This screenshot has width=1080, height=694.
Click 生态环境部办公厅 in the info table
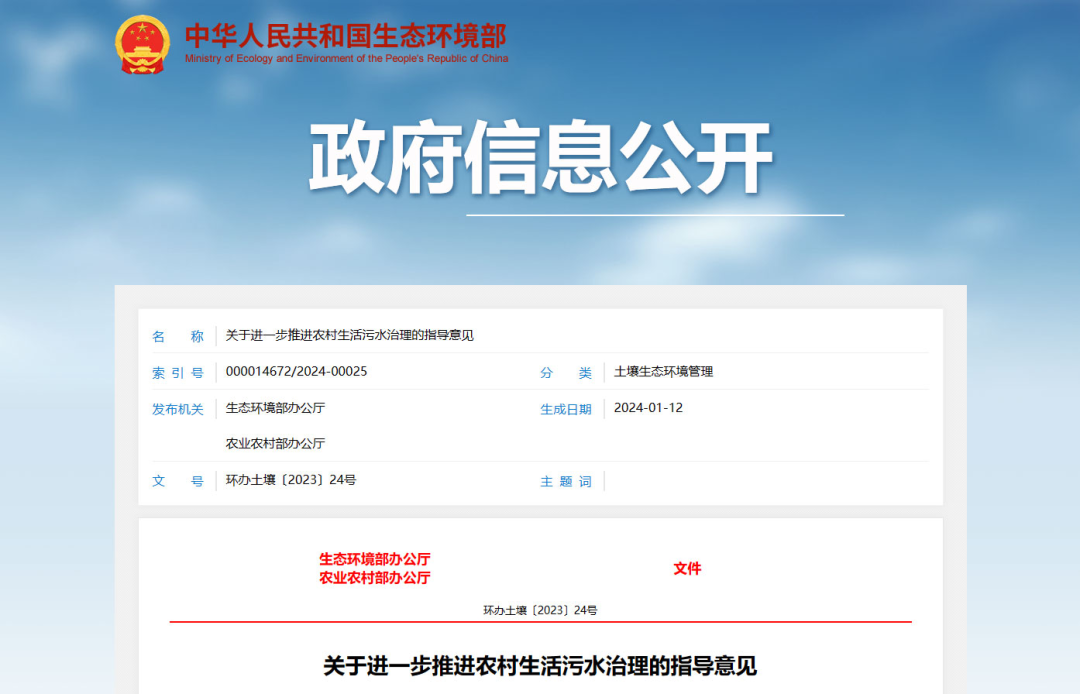pos(275,408)
